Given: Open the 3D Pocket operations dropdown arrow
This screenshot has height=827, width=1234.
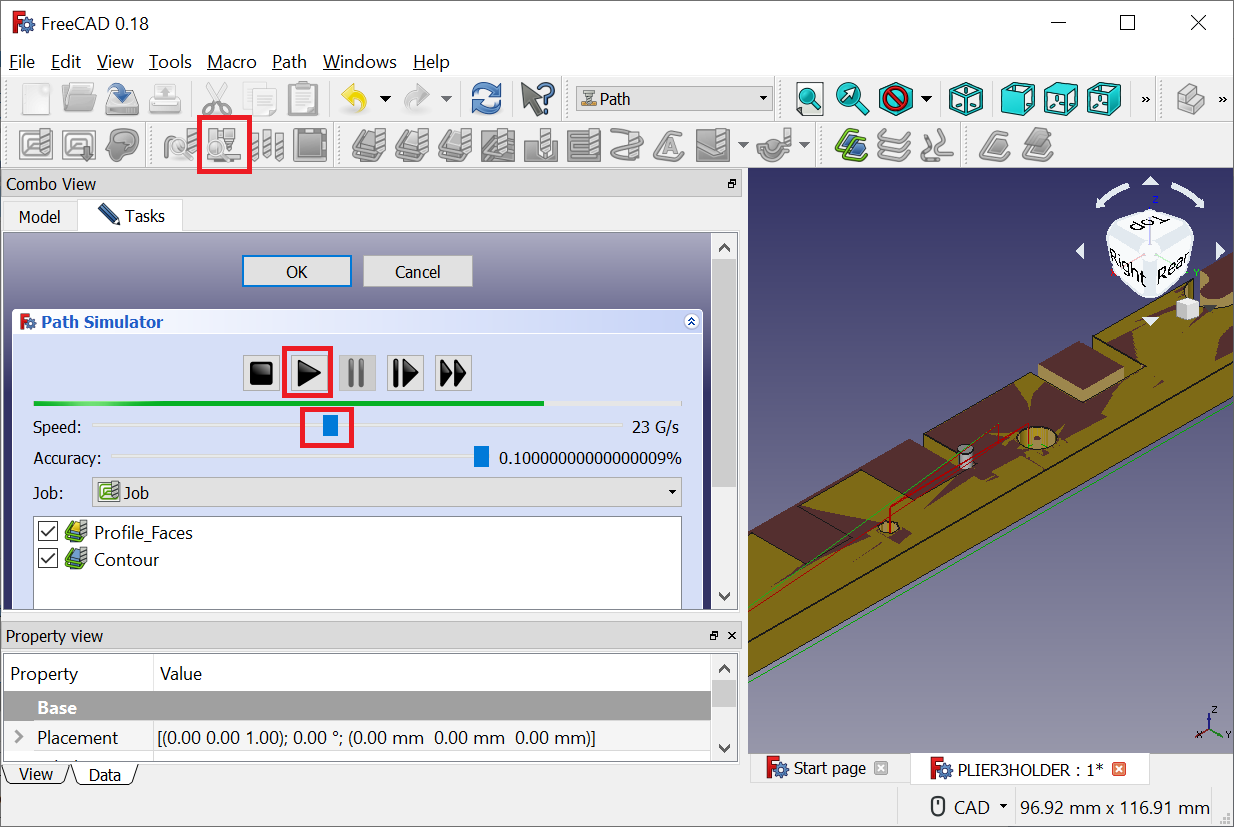Looking at the screenshot, I should tap(742, 146).
